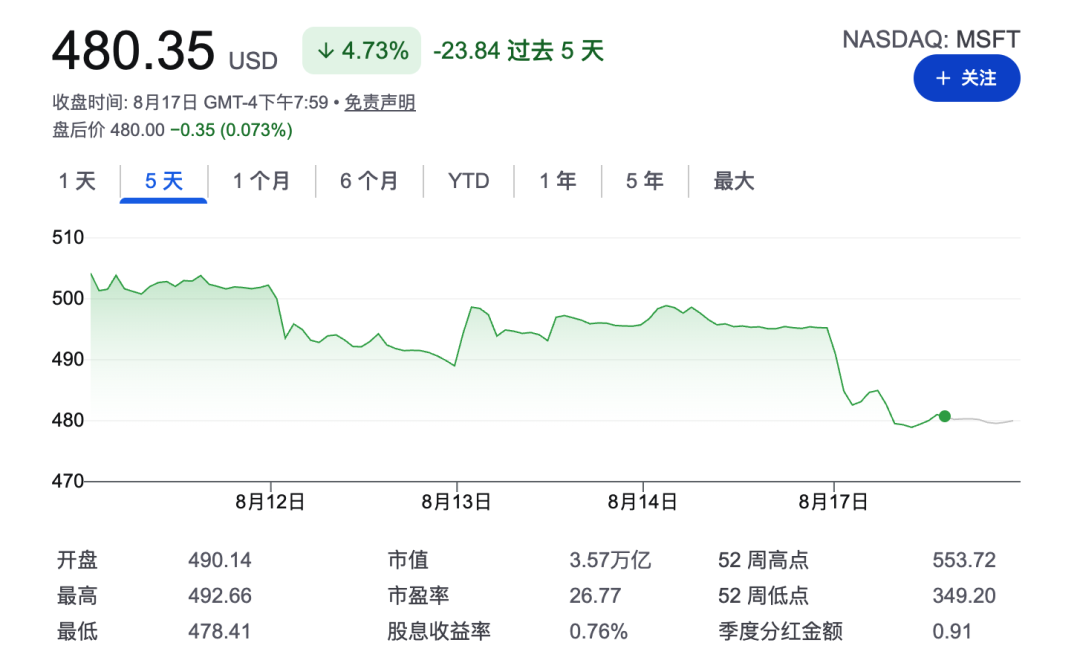Select the 最大 chart range

(x=734, y=181)
